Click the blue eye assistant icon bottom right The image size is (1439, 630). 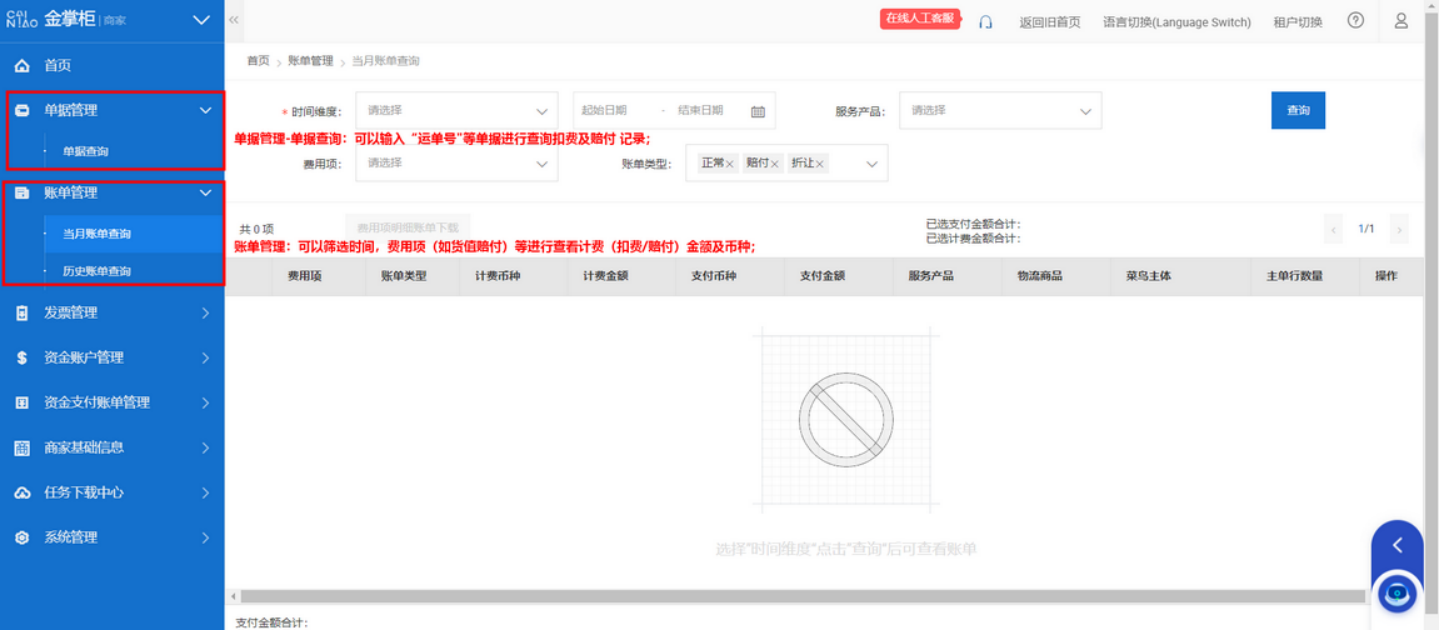pos(1396,592)
